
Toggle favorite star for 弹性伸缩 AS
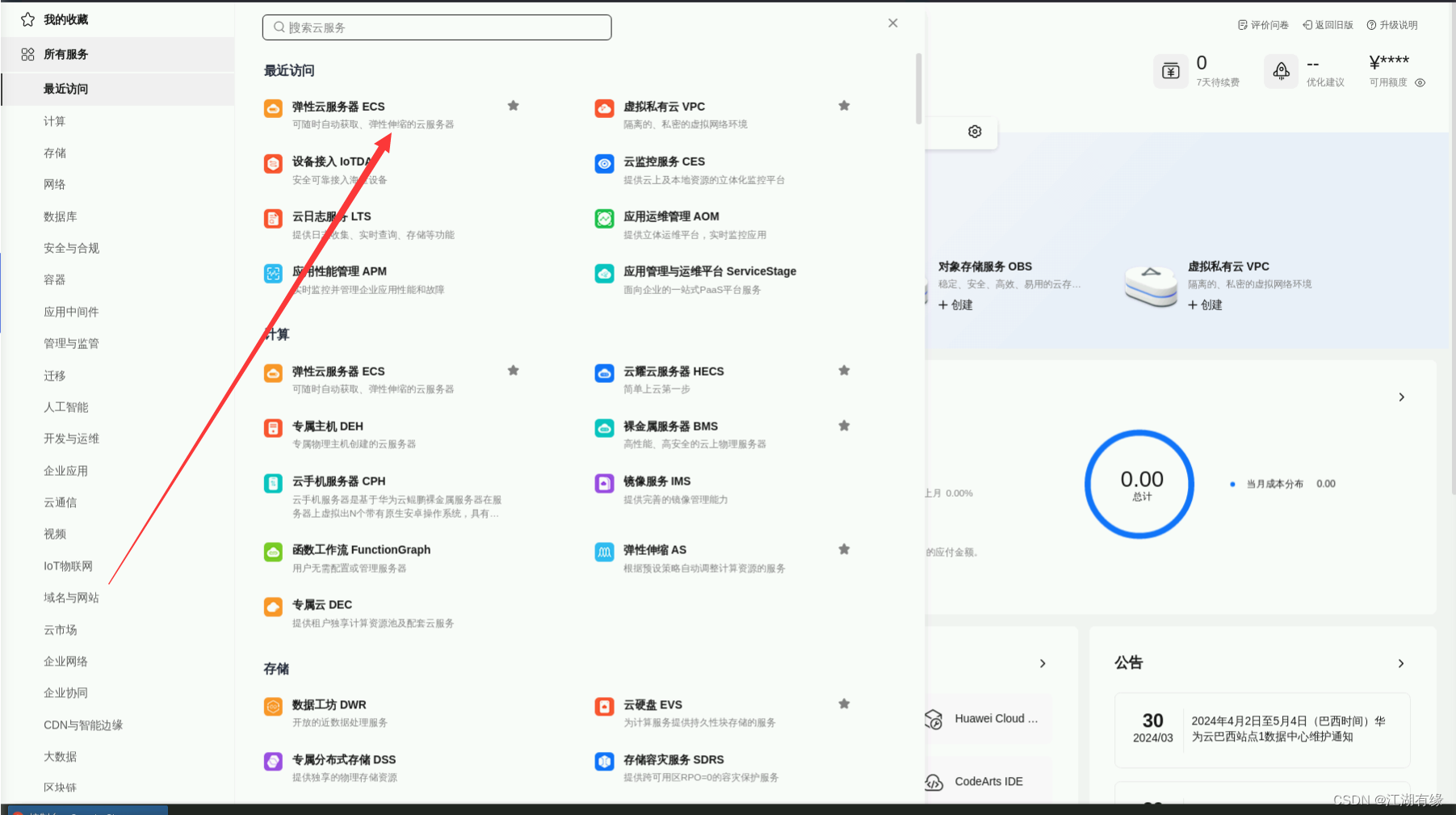[x=844, y=549]
